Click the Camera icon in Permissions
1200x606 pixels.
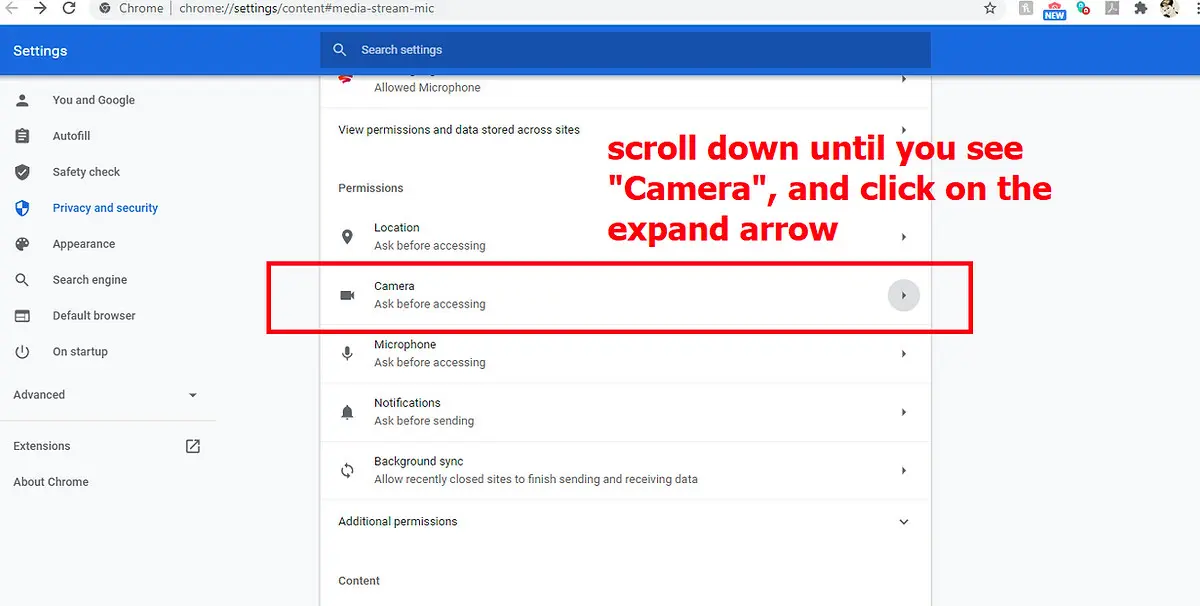[x=347, y=294]
